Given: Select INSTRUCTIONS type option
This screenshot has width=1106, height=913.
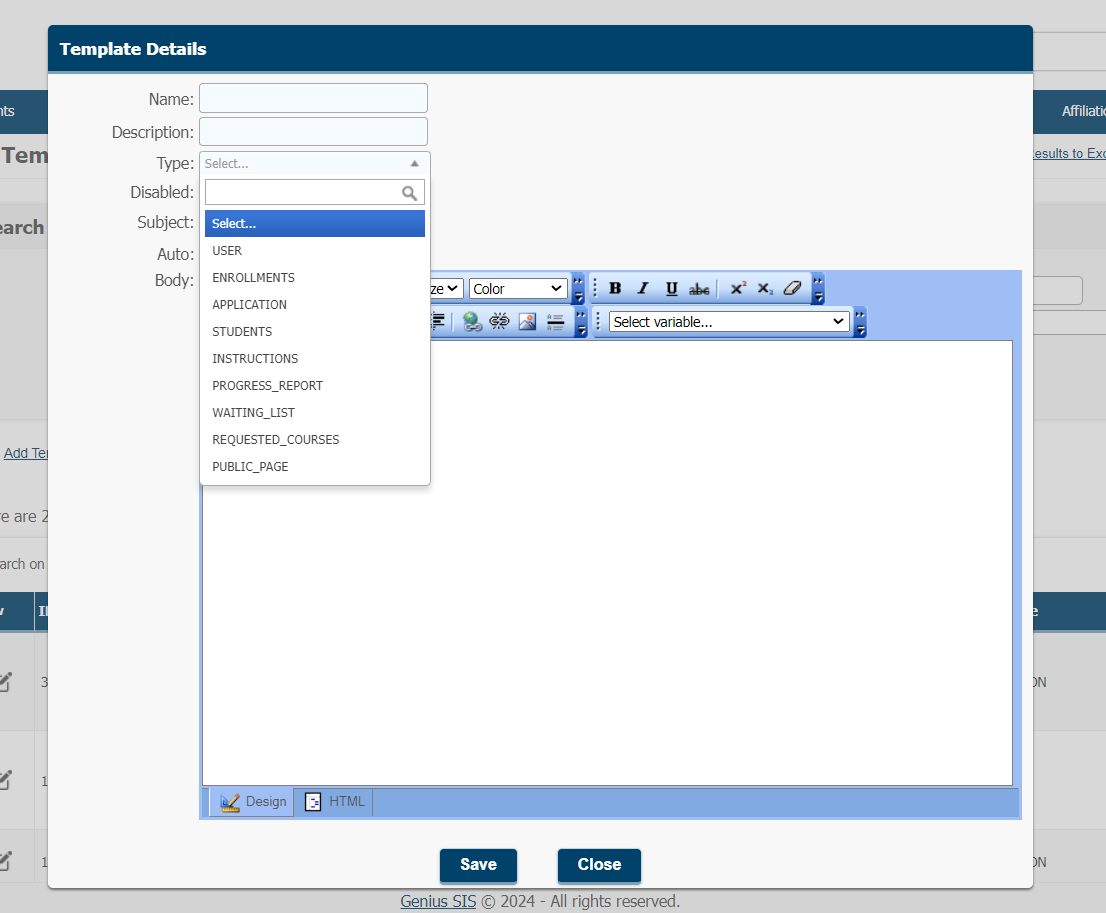Looking at the screenshot, I should (315, 358).
